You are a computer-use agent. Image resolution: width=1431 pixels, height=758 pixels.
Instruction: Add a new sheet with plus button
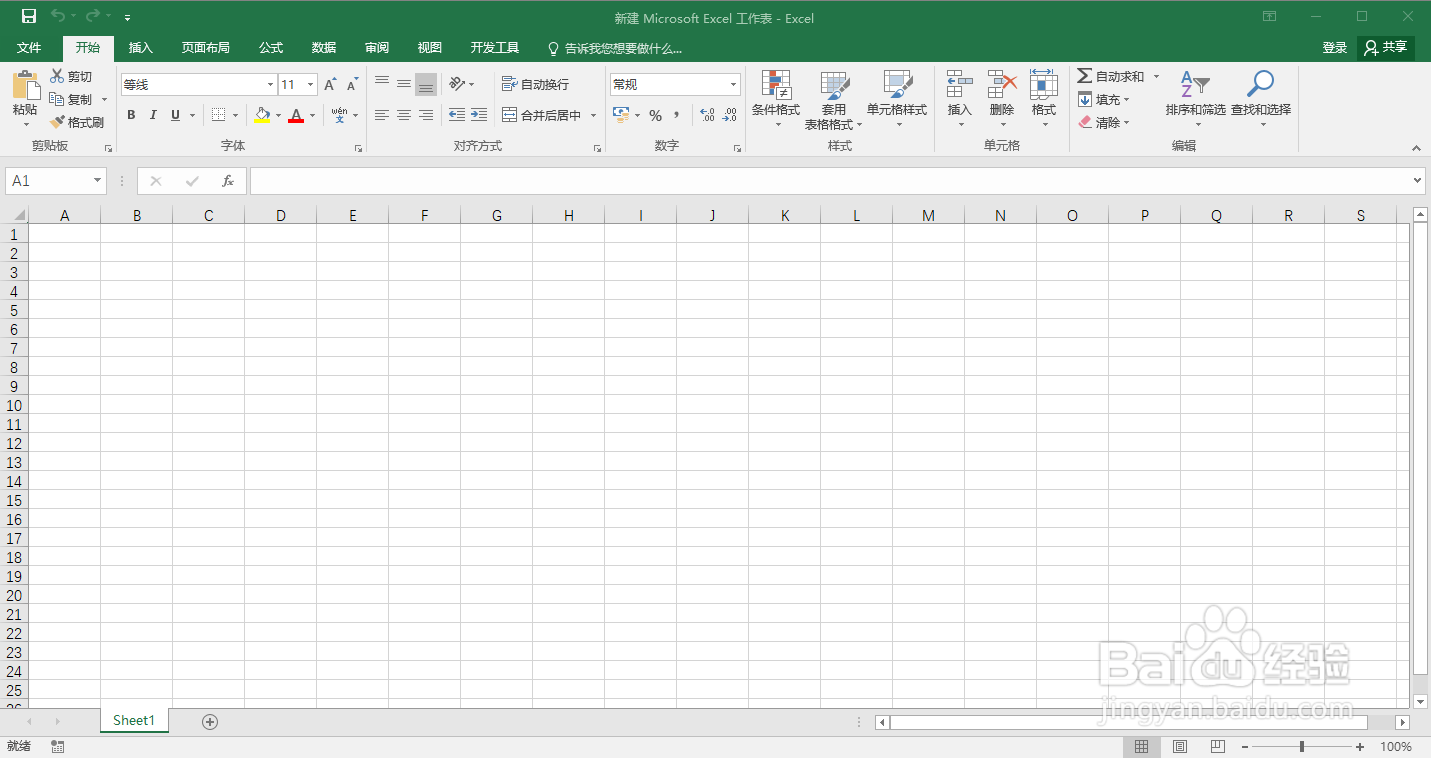click(210, 722)
